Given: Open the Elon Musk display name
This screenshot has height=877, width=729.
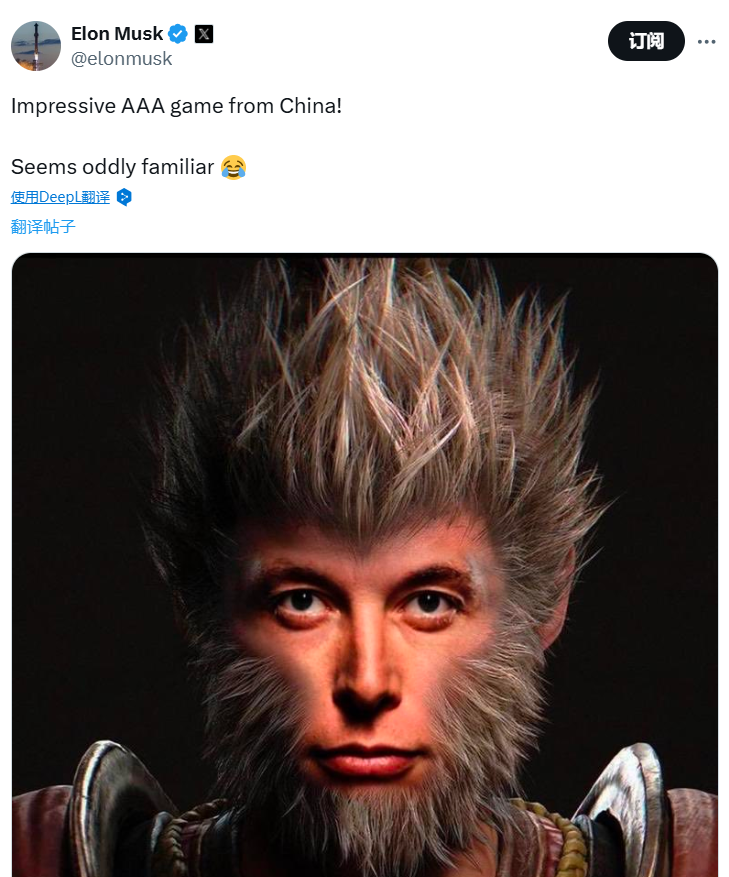Looking at the screenshot, I should (117, 34).
